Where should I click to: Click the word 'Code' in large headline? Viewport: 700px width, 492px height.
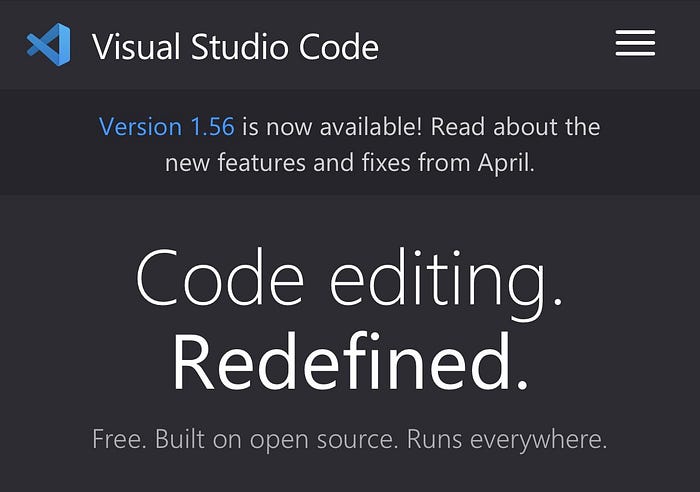[220, 278]
